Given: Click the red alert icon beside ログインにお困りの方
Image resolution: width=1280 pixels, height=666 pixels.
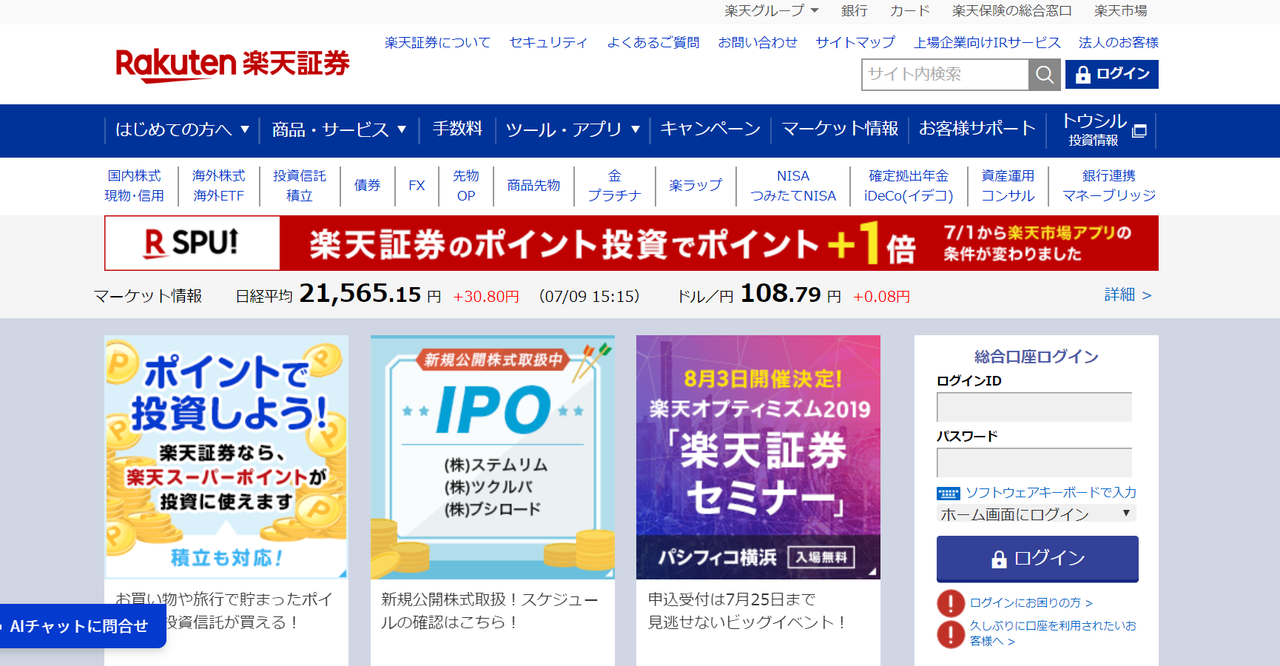Looking at the screenshot, I should click(951, 603).
